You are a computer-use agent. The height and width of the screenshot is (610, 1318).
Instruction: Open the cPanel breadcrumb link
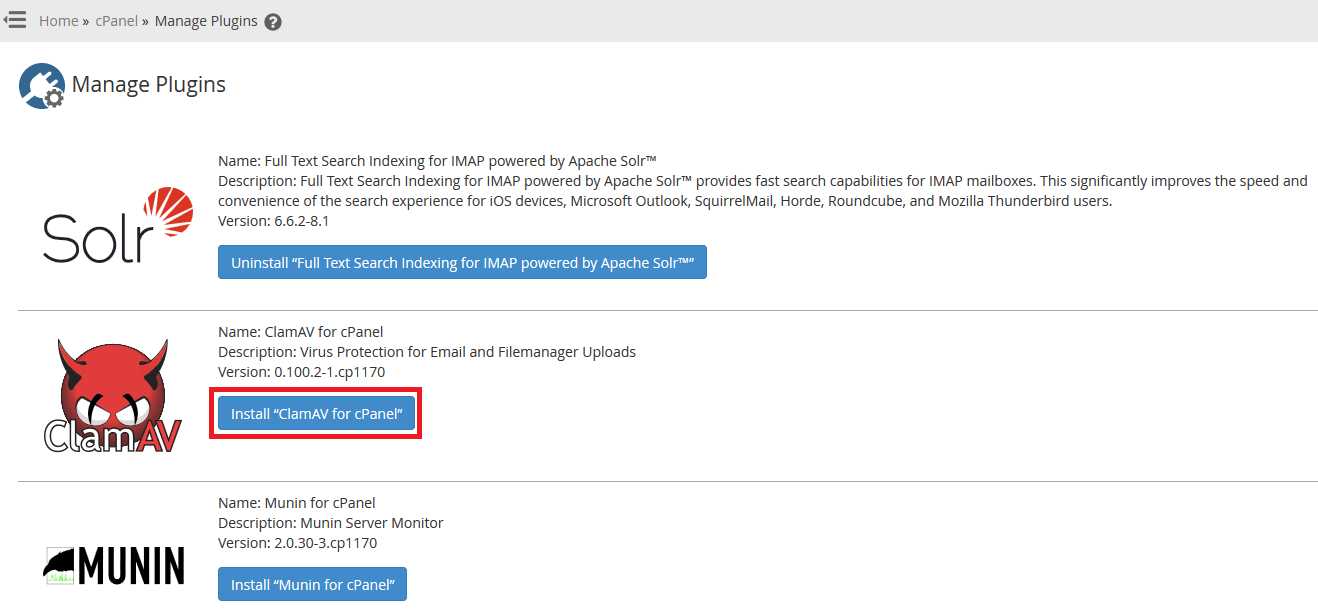pyautogui.click(x=116, y=21)
